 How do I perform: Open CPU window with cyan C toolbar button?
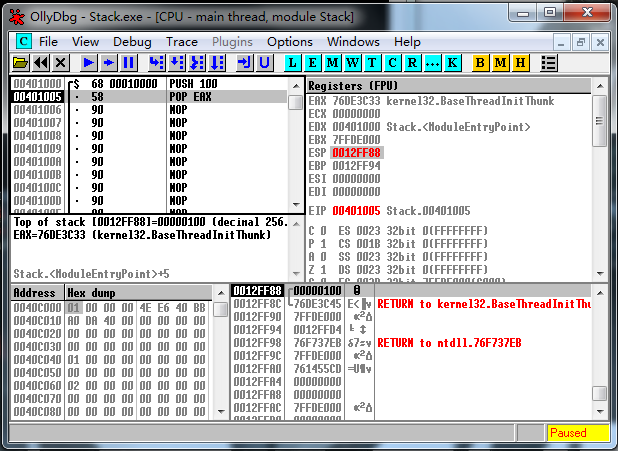[393, 63]
